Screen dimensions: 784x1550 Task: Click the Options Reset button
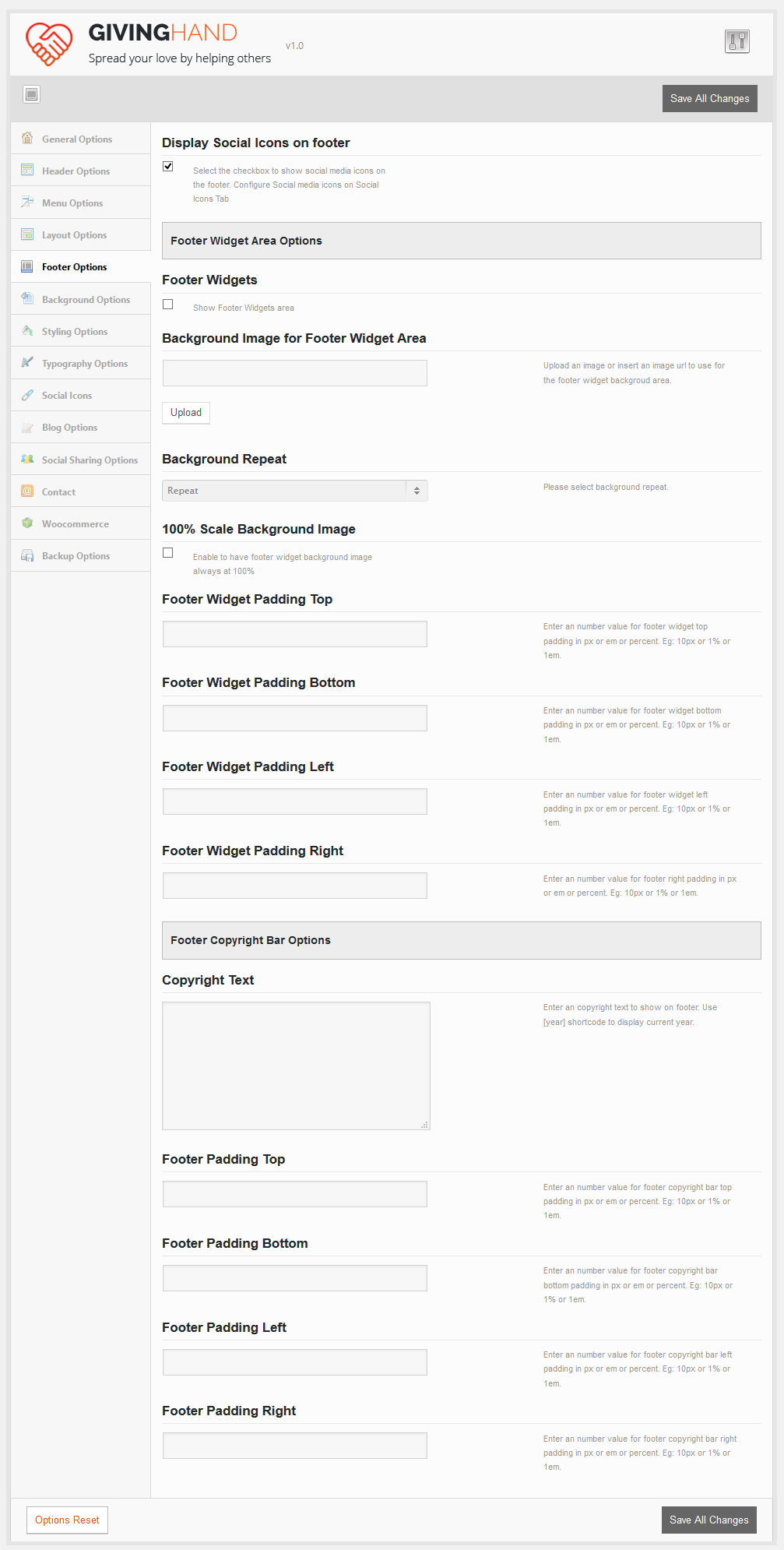pyautogui.click(x=67, y=1520)
